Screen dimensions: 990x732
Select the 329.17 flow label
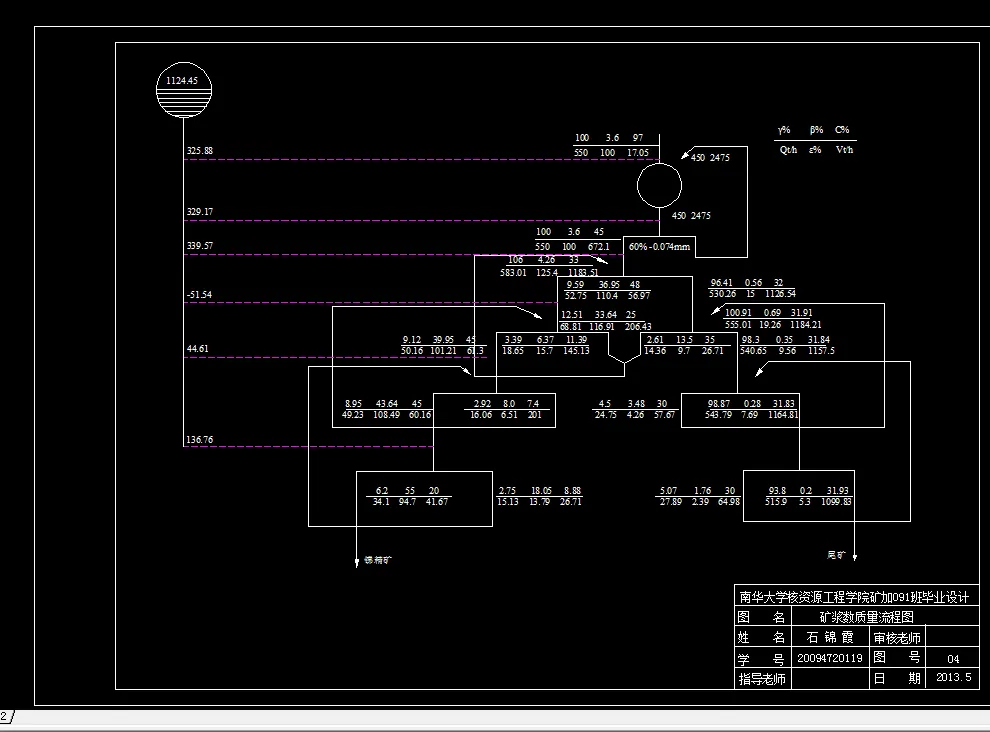point(200,212)
